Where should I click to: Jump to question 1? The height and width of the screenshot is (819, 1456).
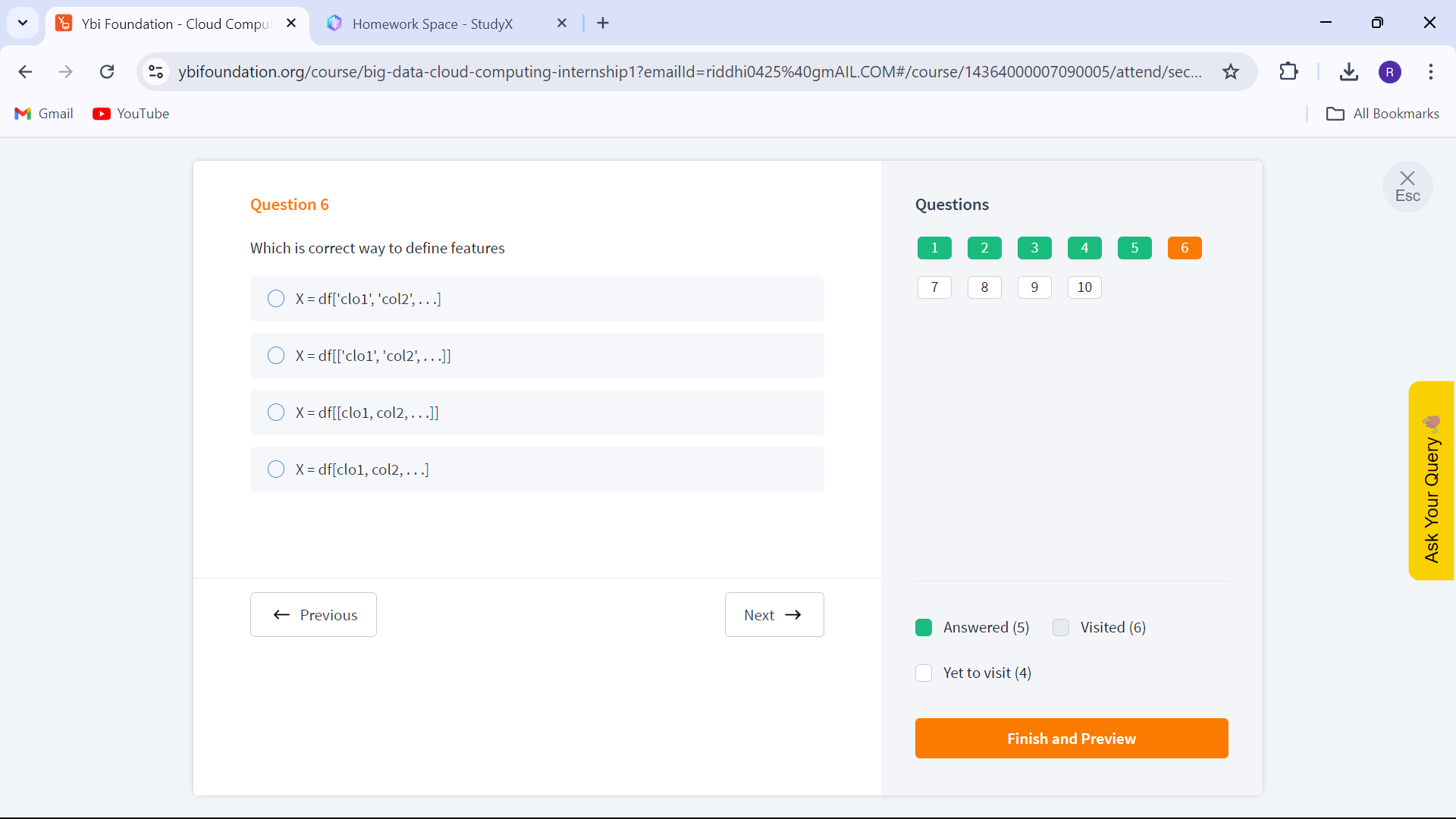point(934,248)
